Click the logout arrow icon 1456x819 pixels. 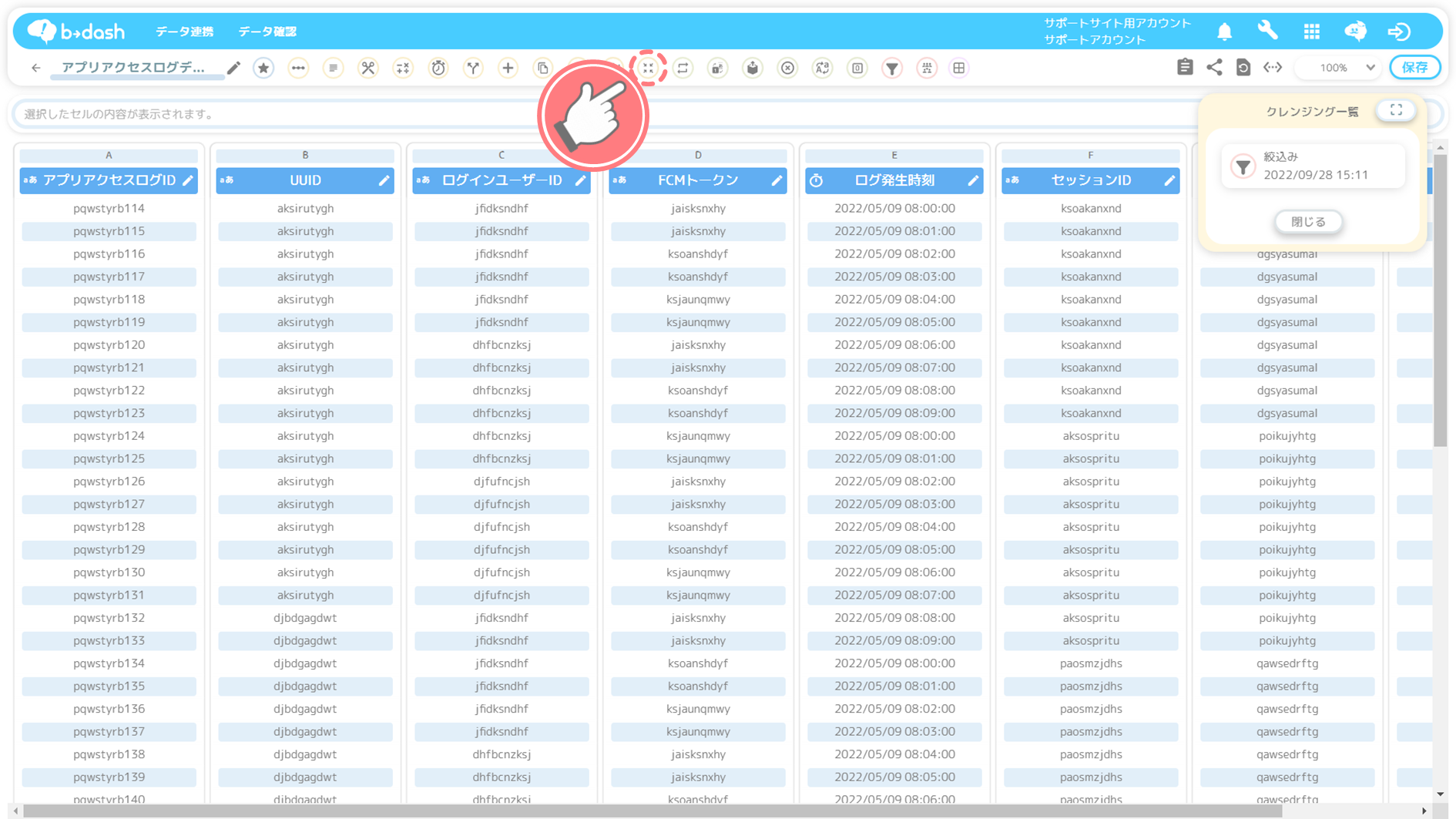(1399, 32)
